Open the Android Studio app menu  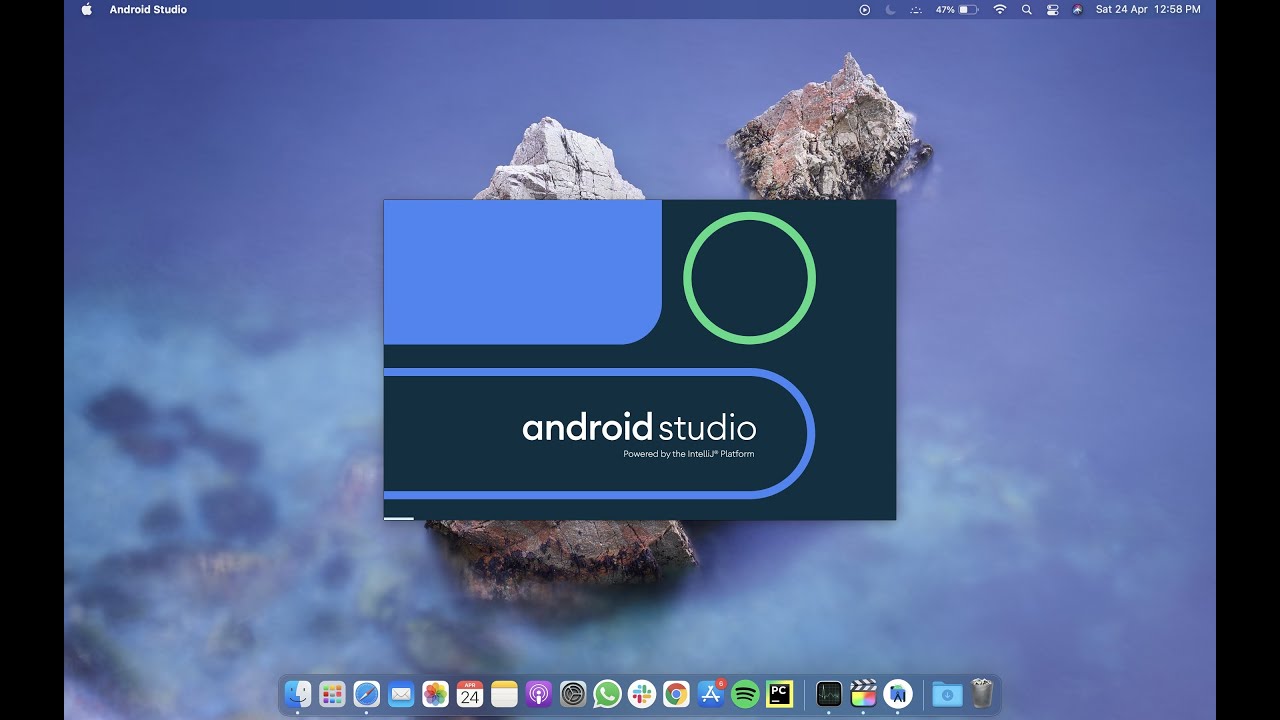click(148, 10)
